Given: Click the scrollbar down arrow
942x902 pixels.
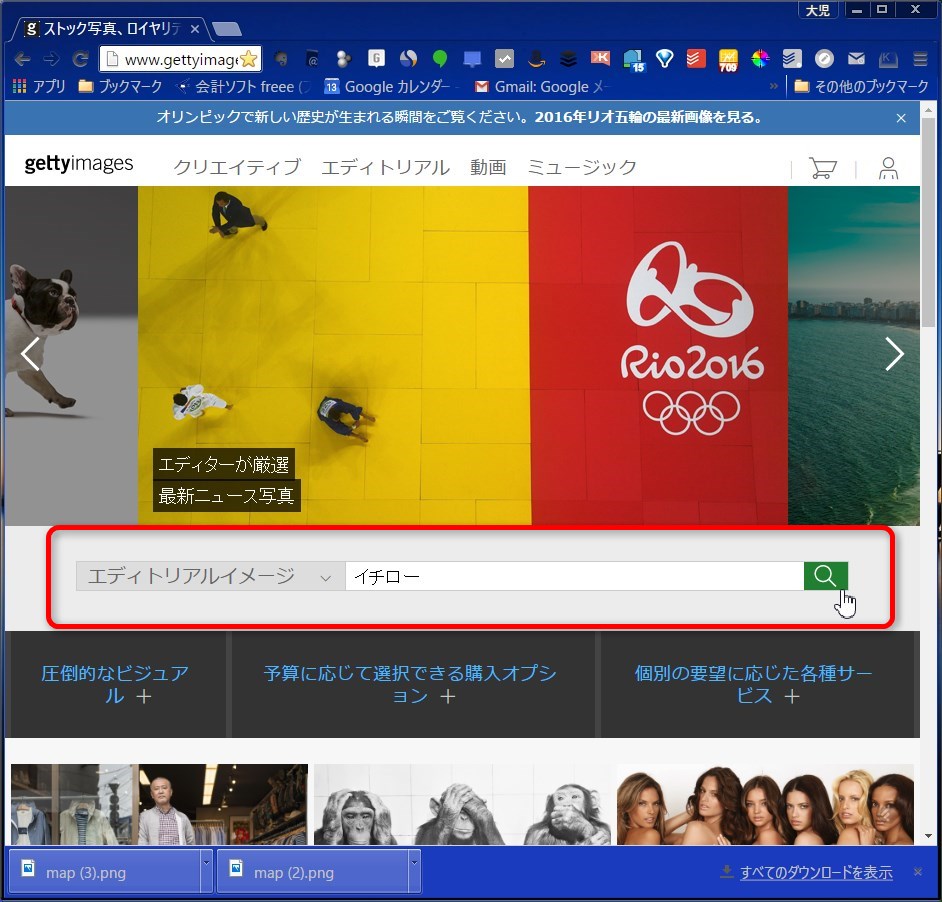Looking at the screenshot, I should pyautogui.click(x=929, y=836).
